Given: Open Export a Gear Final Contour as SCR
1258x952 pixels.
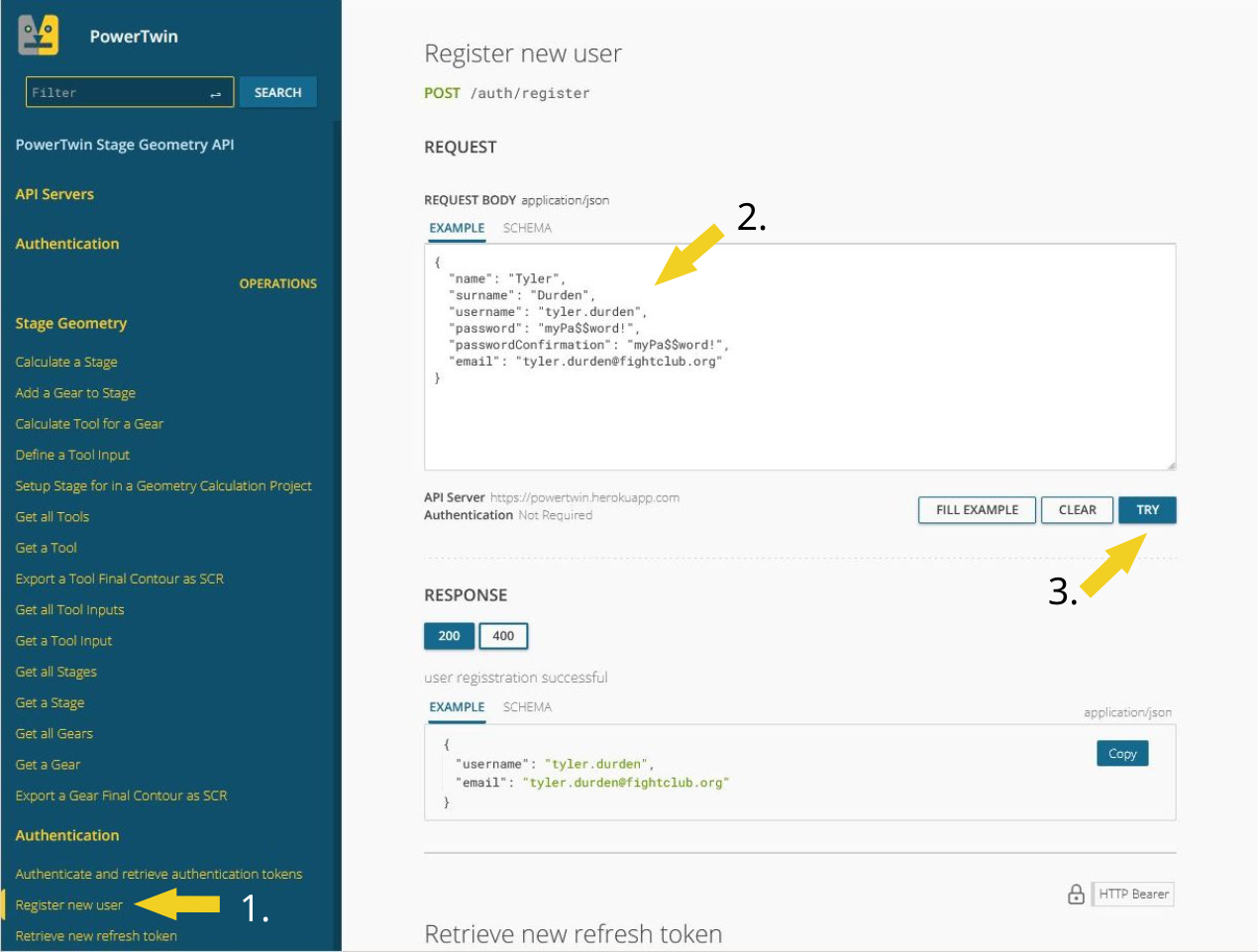Looking at the screenshot, I should click(x=121, y=796).
